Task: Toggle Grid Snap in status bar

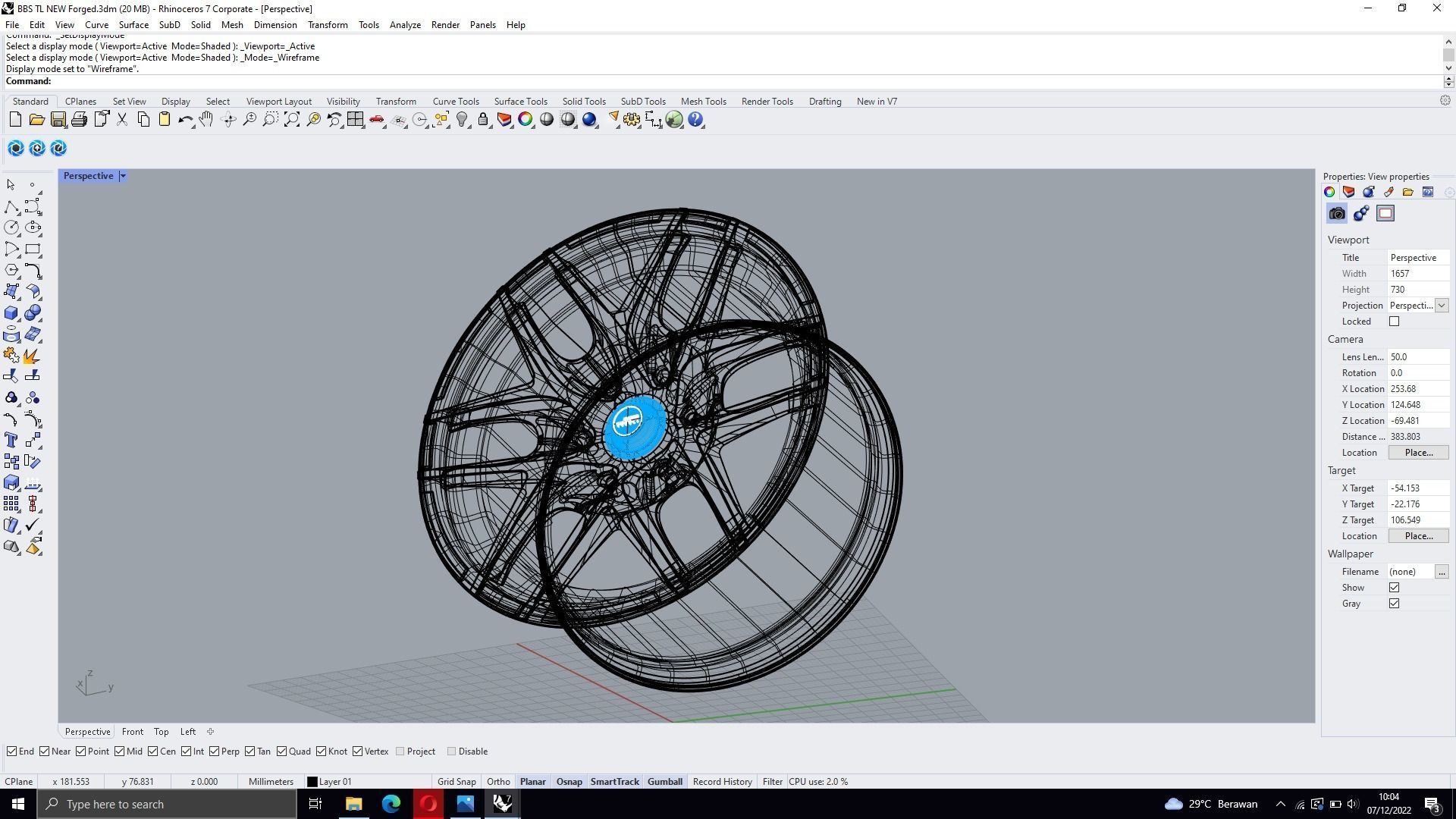Action: [457, 782]
